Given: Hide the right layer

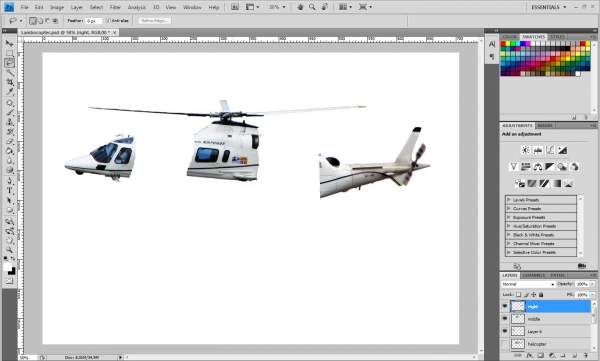Looking at the screenshot, I should (x=505, y=306).
